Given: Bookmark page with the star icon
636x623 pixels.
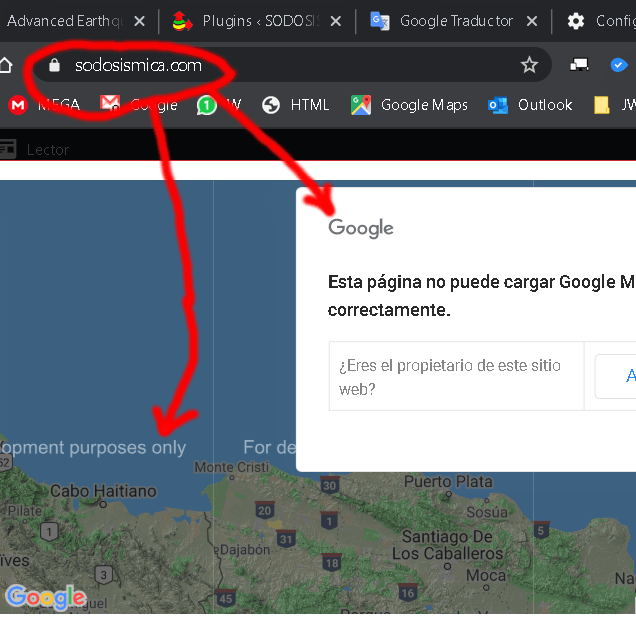Looking at the screenshot, I should pos(529,65).
